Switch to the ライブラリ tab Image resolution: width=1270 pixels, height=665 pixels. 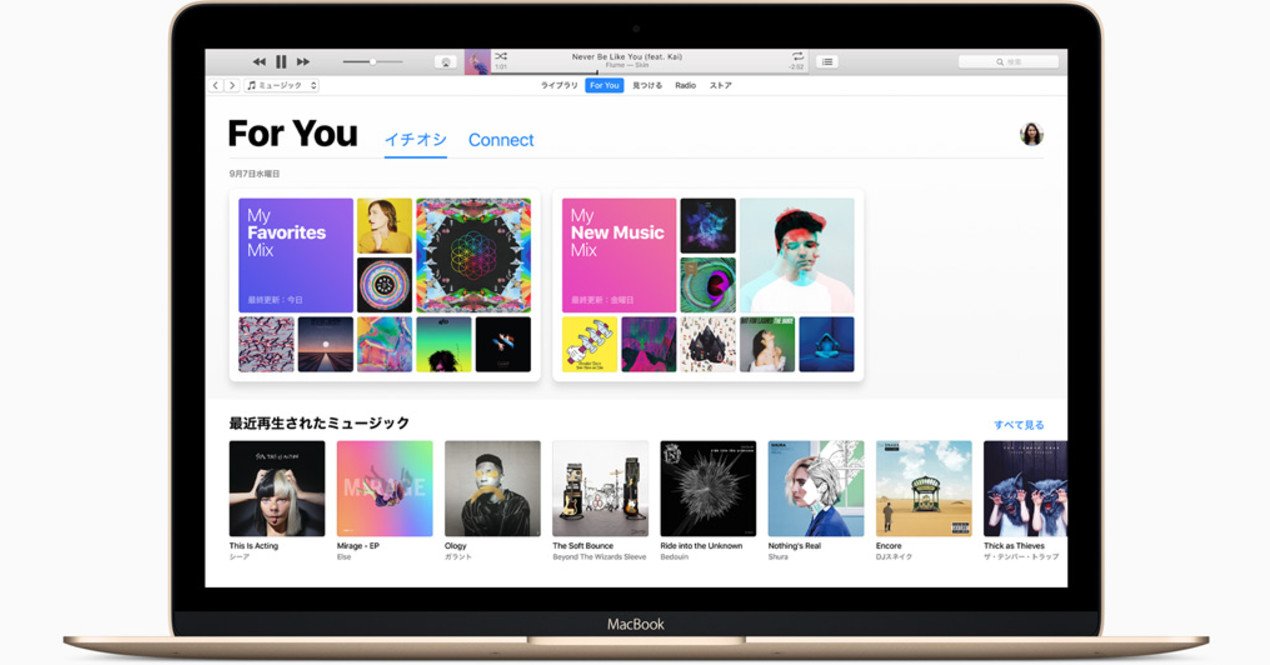(559, 86)
